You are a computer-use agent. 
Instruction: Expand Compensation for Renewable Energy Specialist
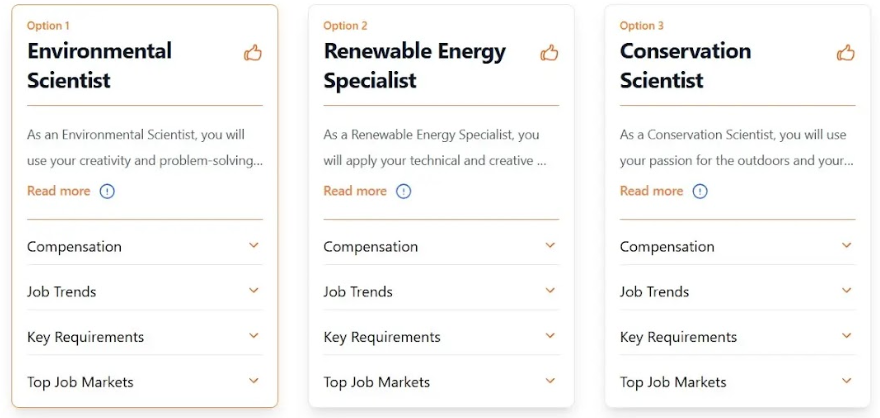[550, 246]
